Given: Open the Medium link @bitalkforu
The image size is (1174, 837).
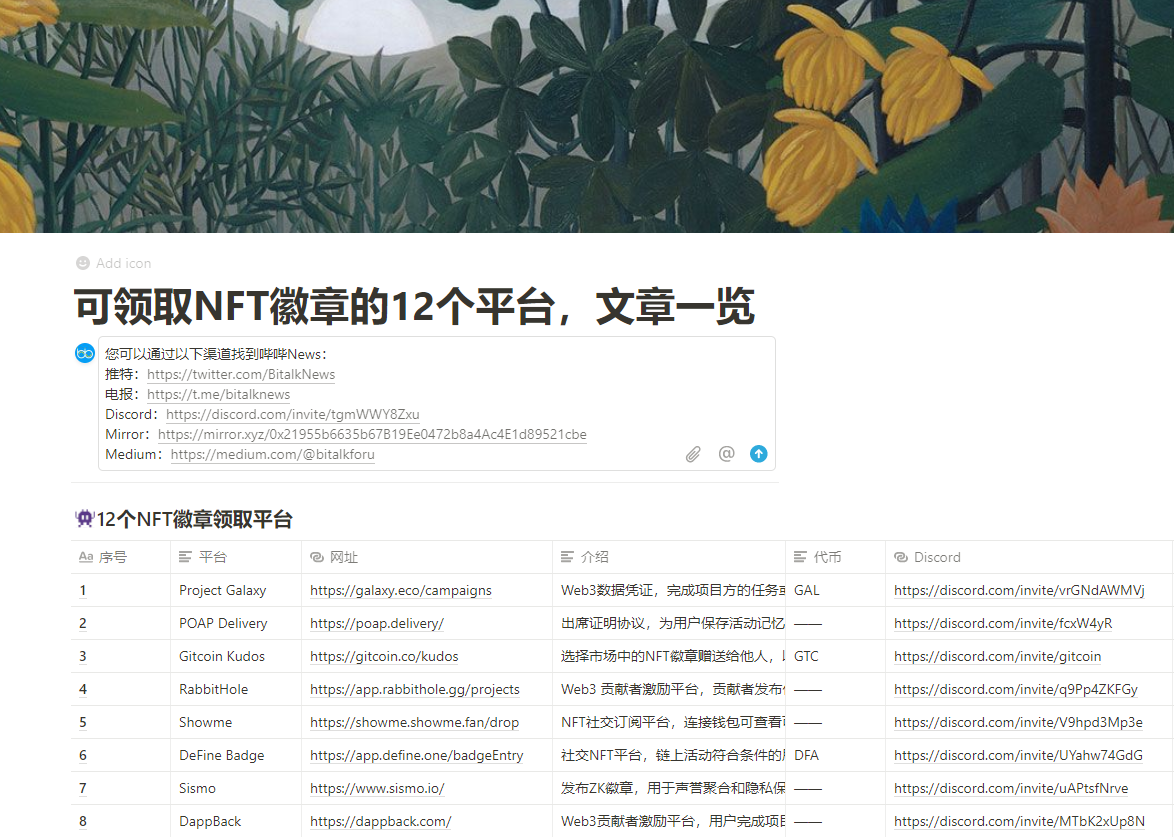Looking at the screenshot, I should [273, 454].
